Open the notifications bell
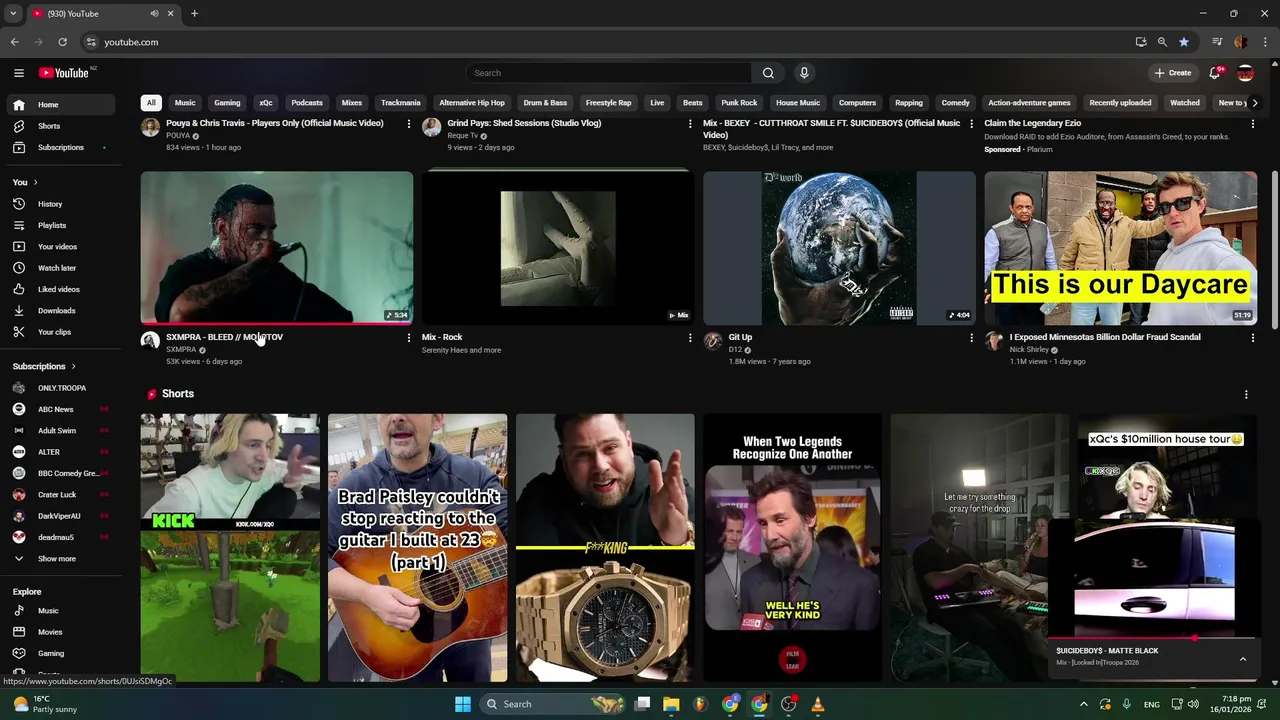 [1215, 73]
